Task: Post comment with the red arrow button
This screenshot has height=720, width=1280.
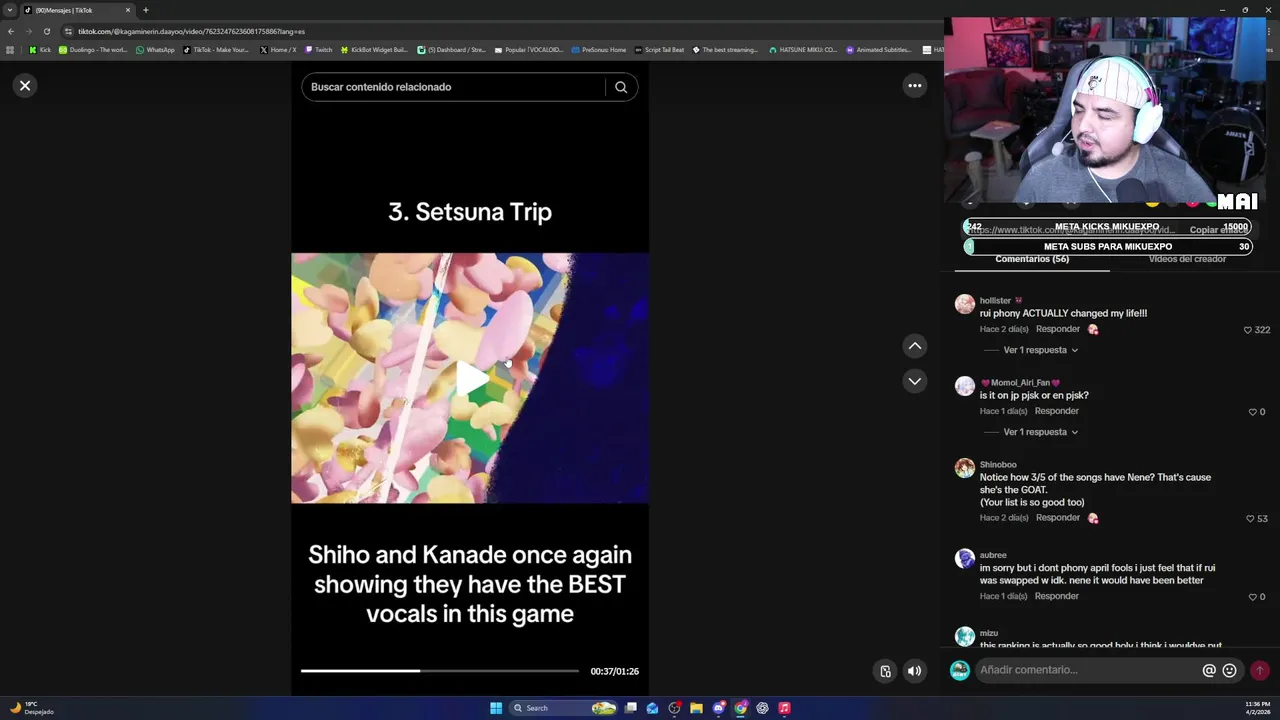Action: [1260, 671]
